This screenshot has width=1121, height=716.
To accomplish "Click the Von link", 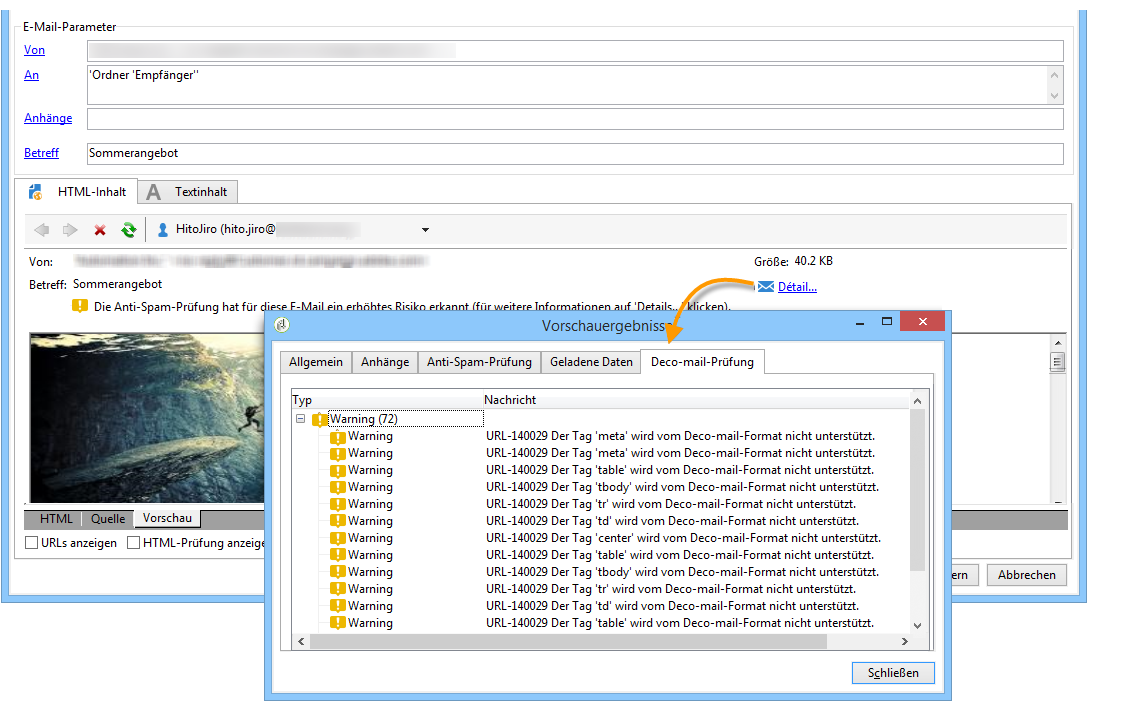I will (34, 50).
